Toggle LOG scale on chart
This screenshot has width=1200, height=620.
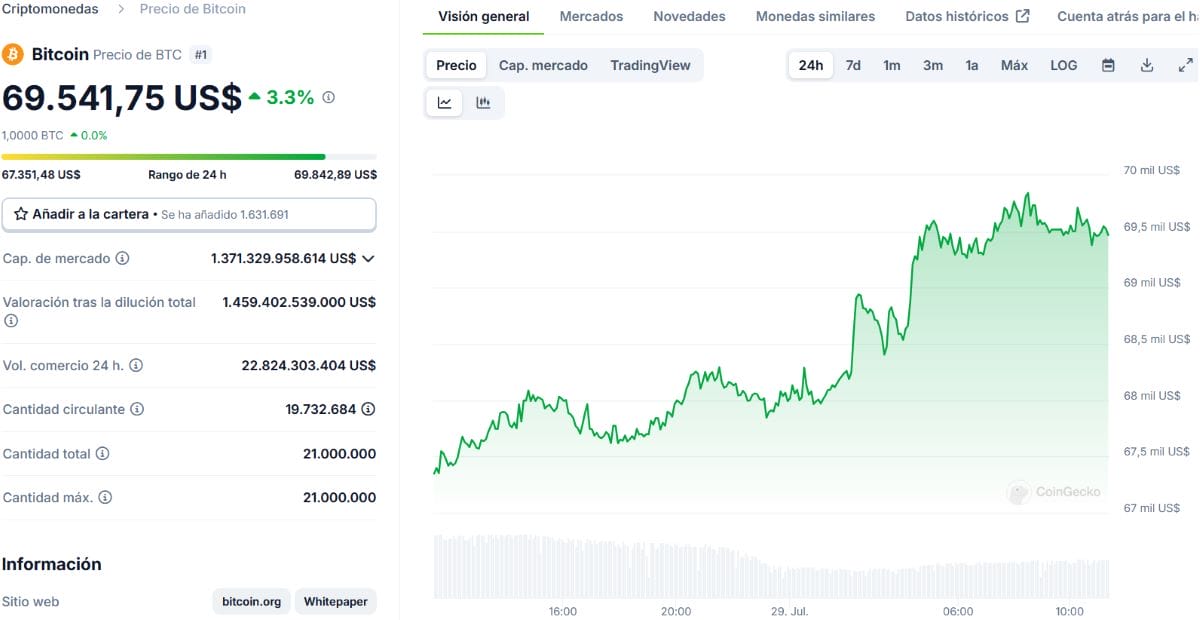tap(1064, 65)
